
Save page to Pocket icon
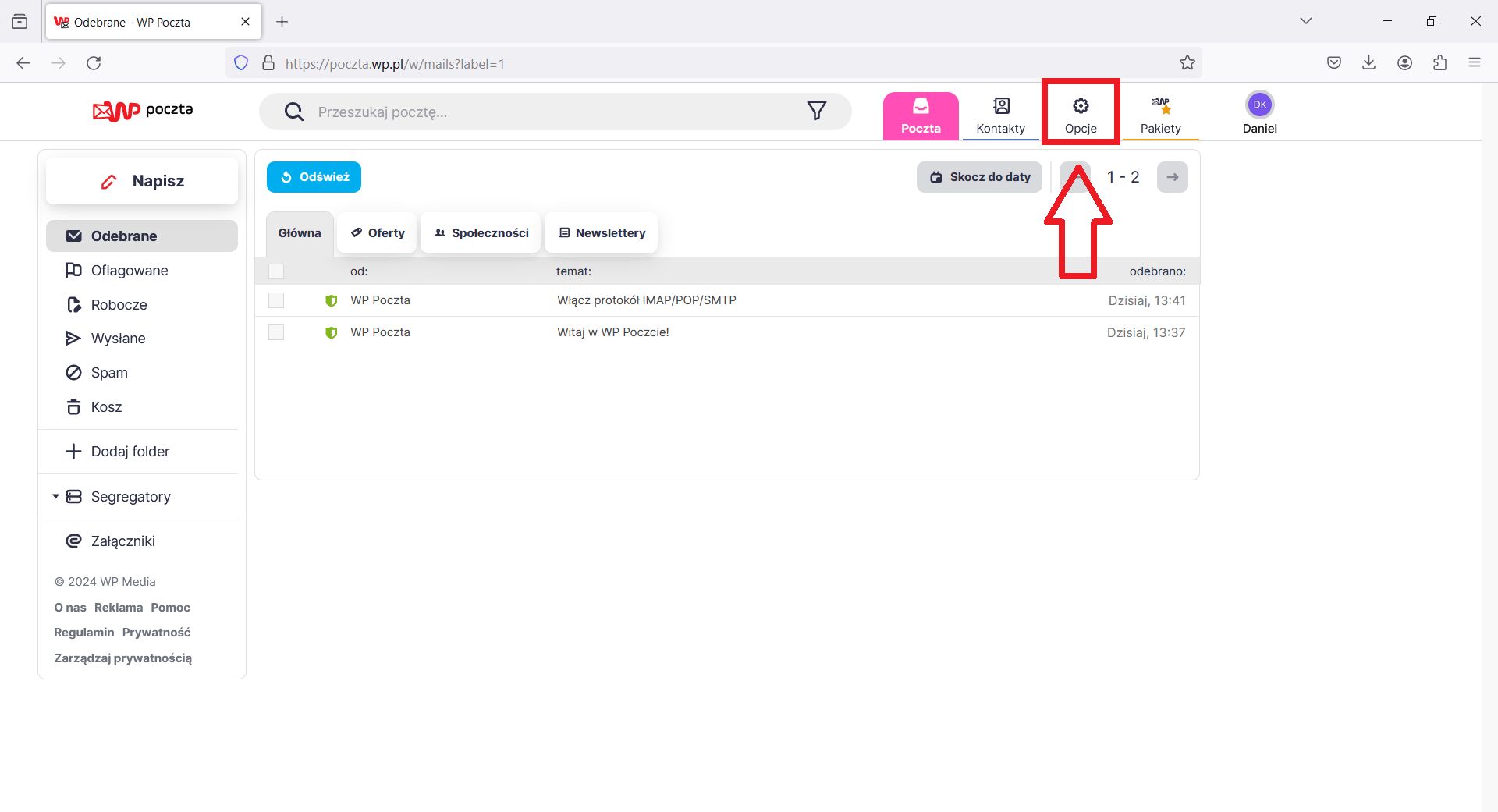click(x=1334, y=63)
